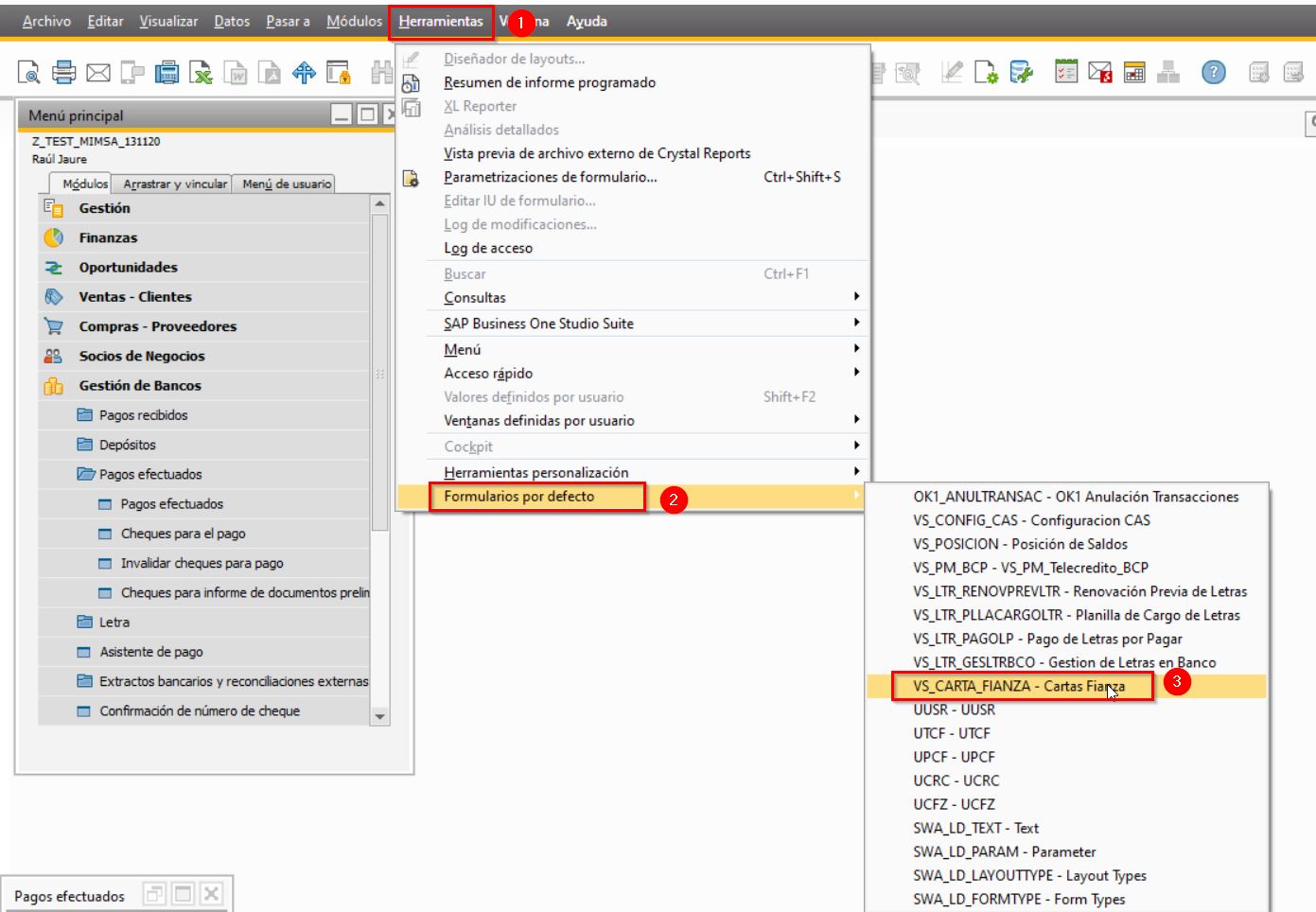Open the Archivo menu

[x=46, y=21]
